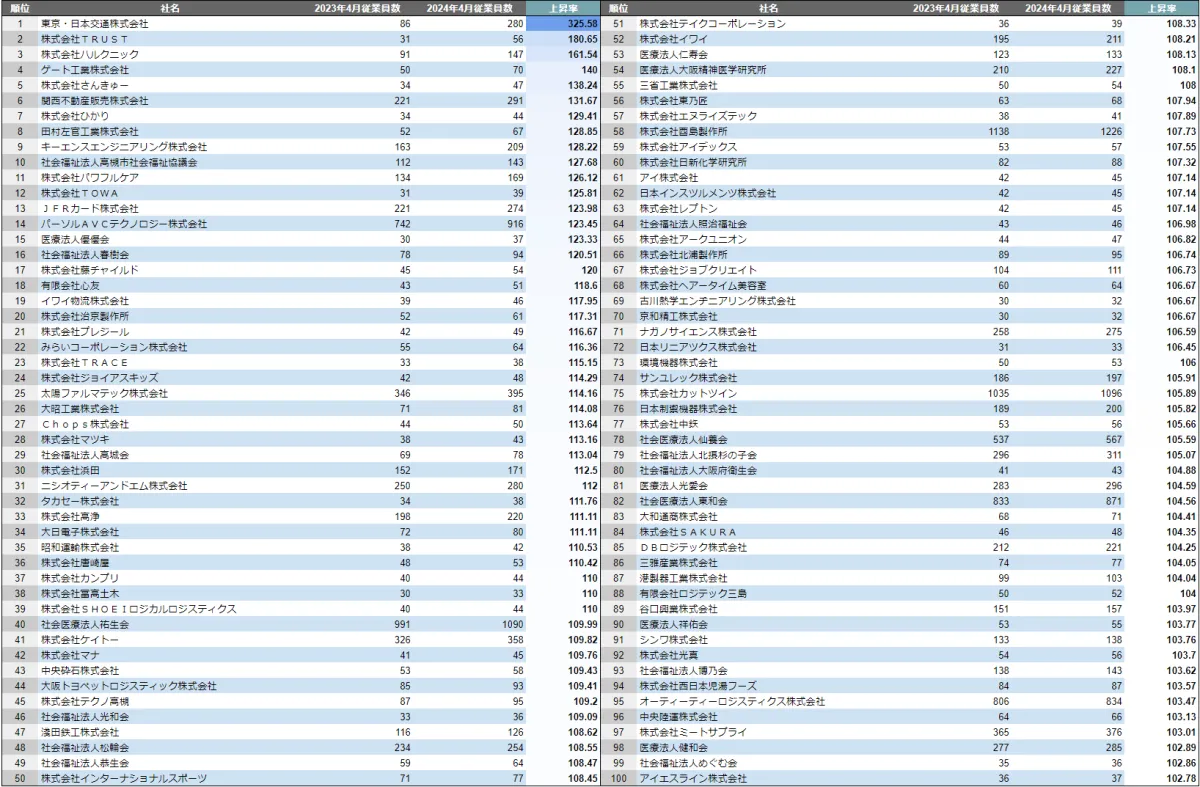1200x787 pixels.
Task: Click the 社会医療法人祐生会 company cell
Action: click(85, 624)
